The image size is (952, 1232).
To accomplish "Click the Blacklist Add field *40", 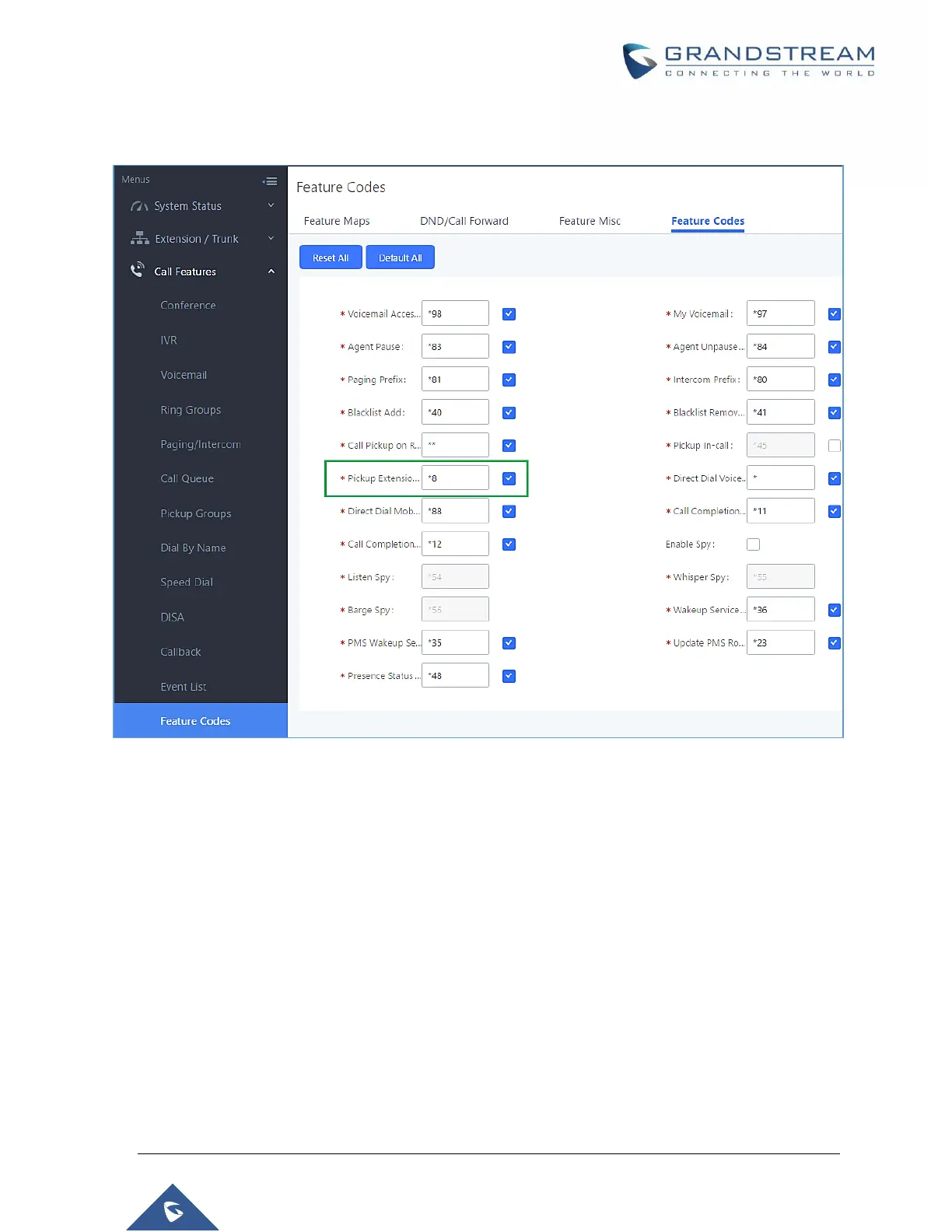I will 455,412.
